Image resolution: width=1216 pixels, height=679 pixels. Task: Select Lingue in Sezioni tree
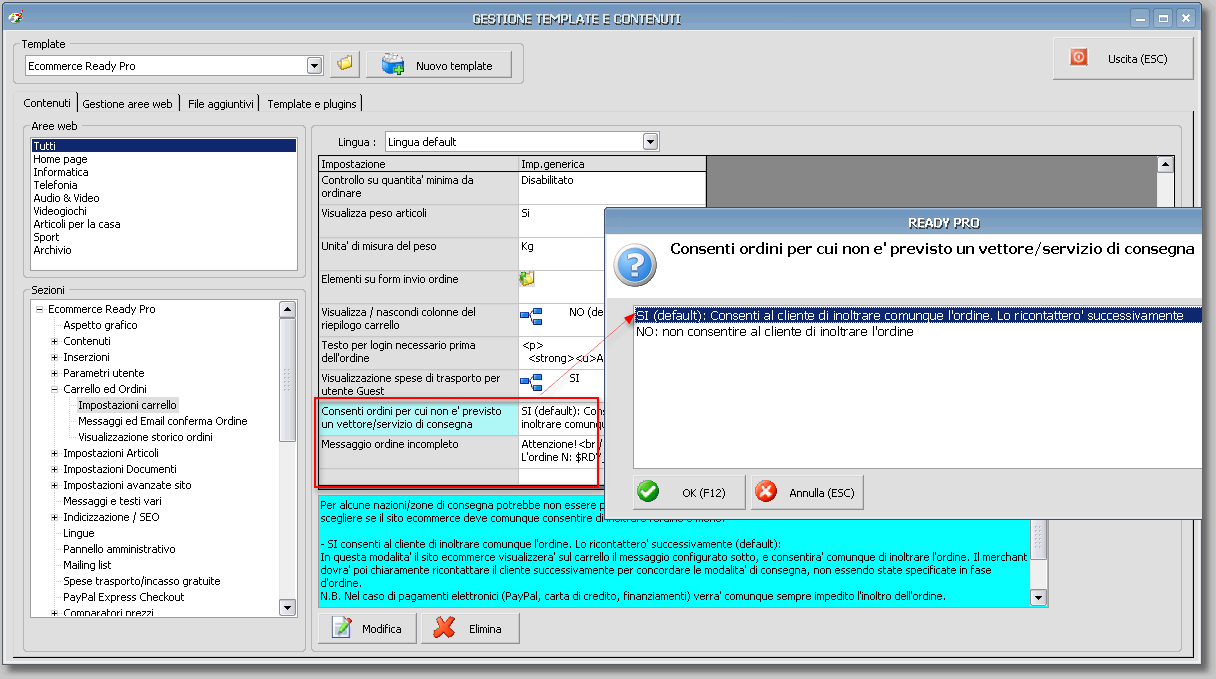(78, 533)
